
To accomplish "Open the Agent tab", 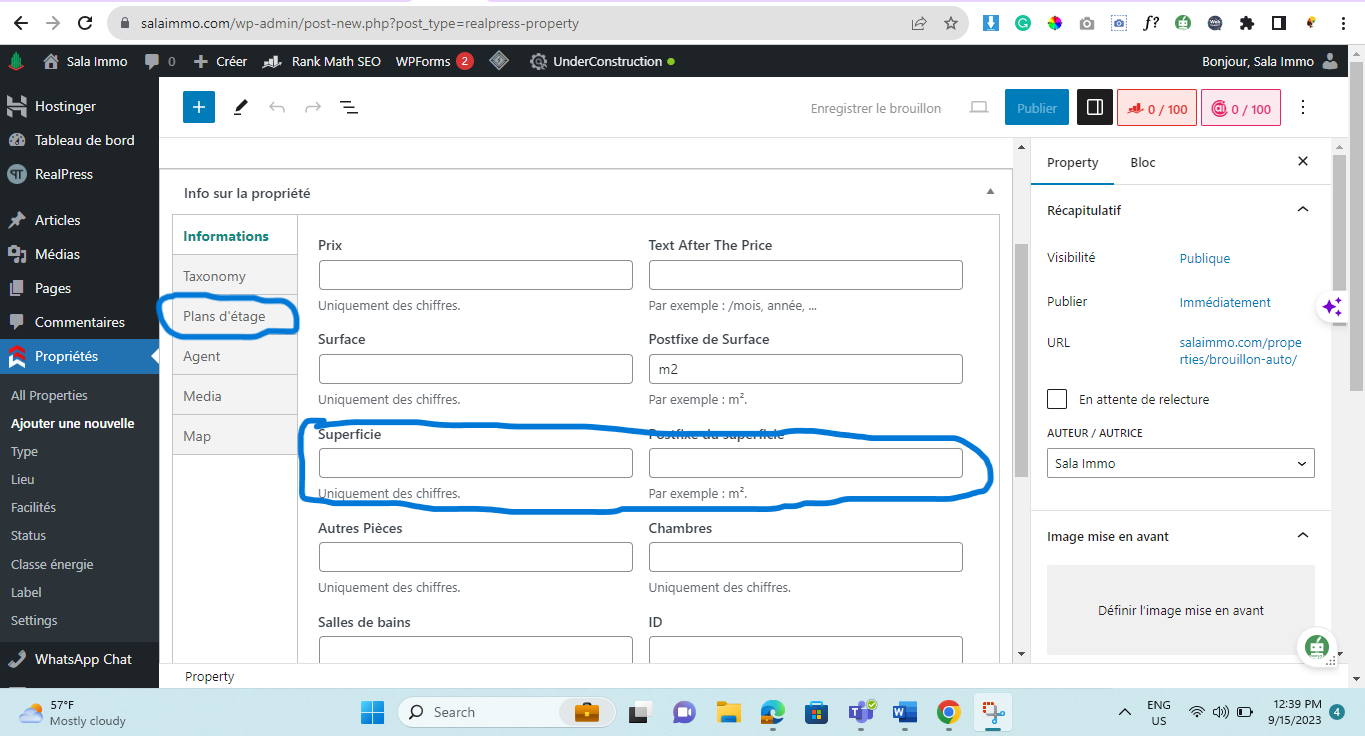I will pos(234,356).
